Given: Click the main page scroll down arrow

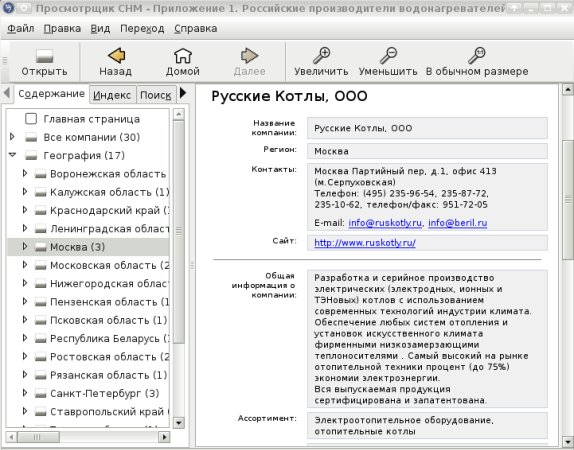Looking at the screenshot, I should click(568, 441).
